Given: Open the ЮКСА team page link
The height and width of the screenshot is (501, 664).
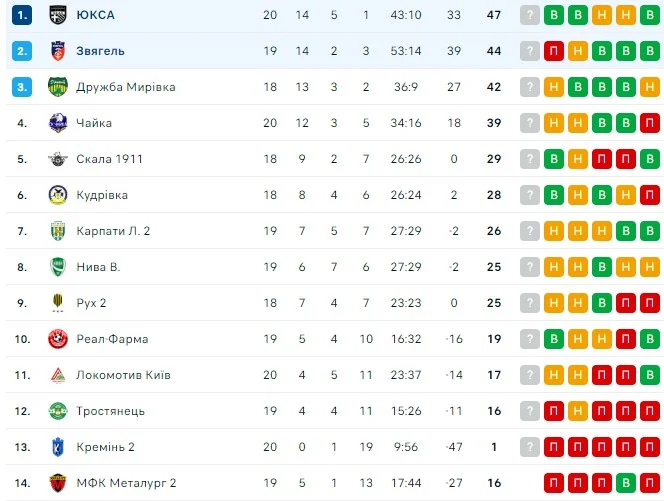Looking at the screenshot, I should click(x=95, y=15).
